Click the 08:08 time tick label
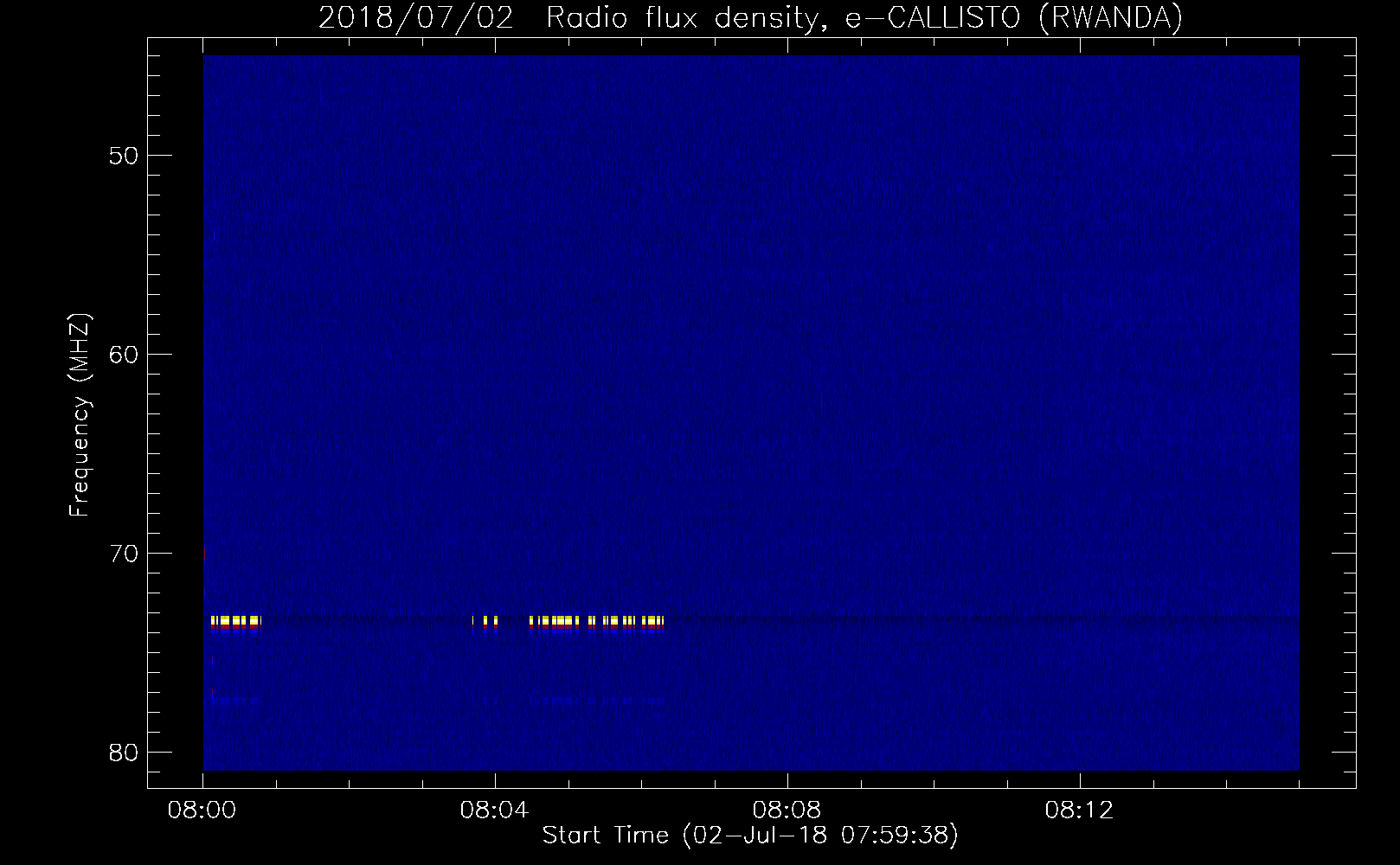The image size is (1400, 865). [787, 811]
